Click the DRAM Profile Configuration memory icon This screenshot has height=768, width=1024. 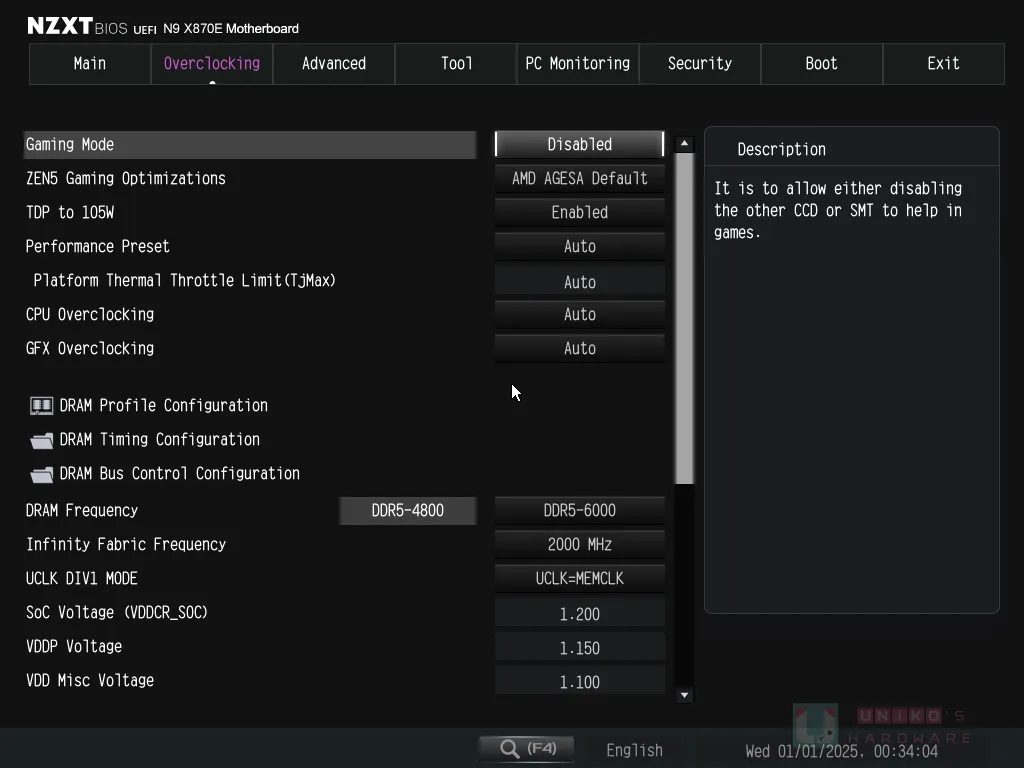[42, 406]
